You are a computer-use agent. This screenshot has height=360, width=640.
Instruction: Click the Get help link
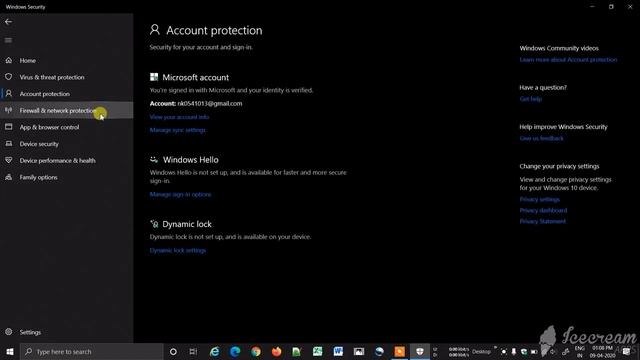[x=531, y=99]
